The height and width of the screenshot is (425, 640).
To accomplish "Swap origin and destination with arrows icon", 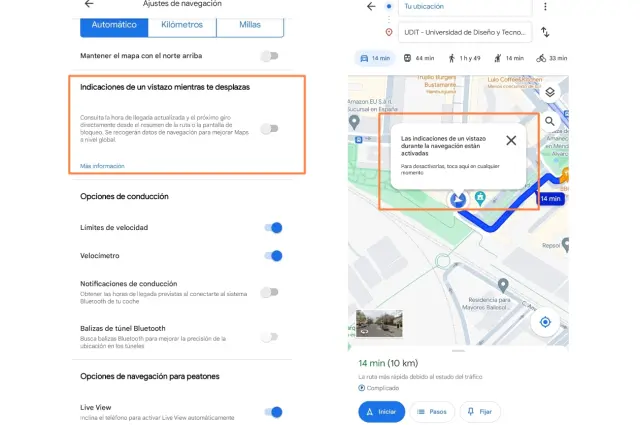I will click(545, 32).
